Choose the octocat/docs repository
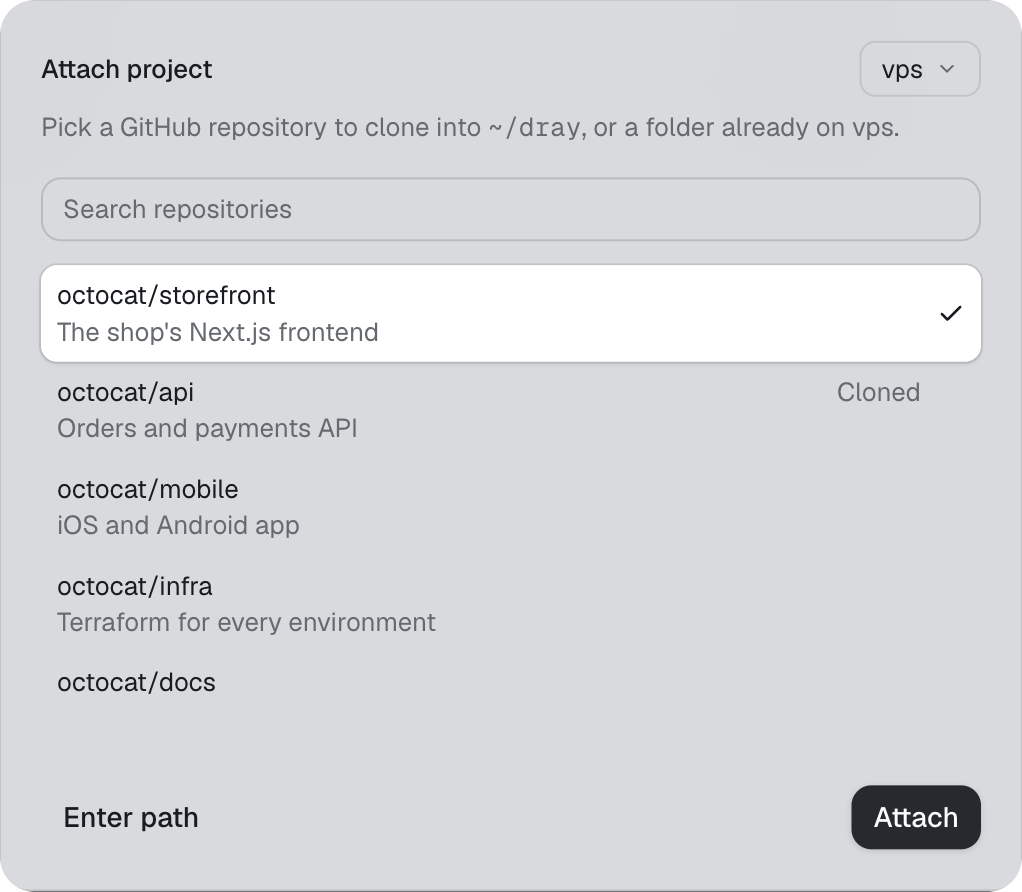The image size is (1022, 892). (511, 683)
